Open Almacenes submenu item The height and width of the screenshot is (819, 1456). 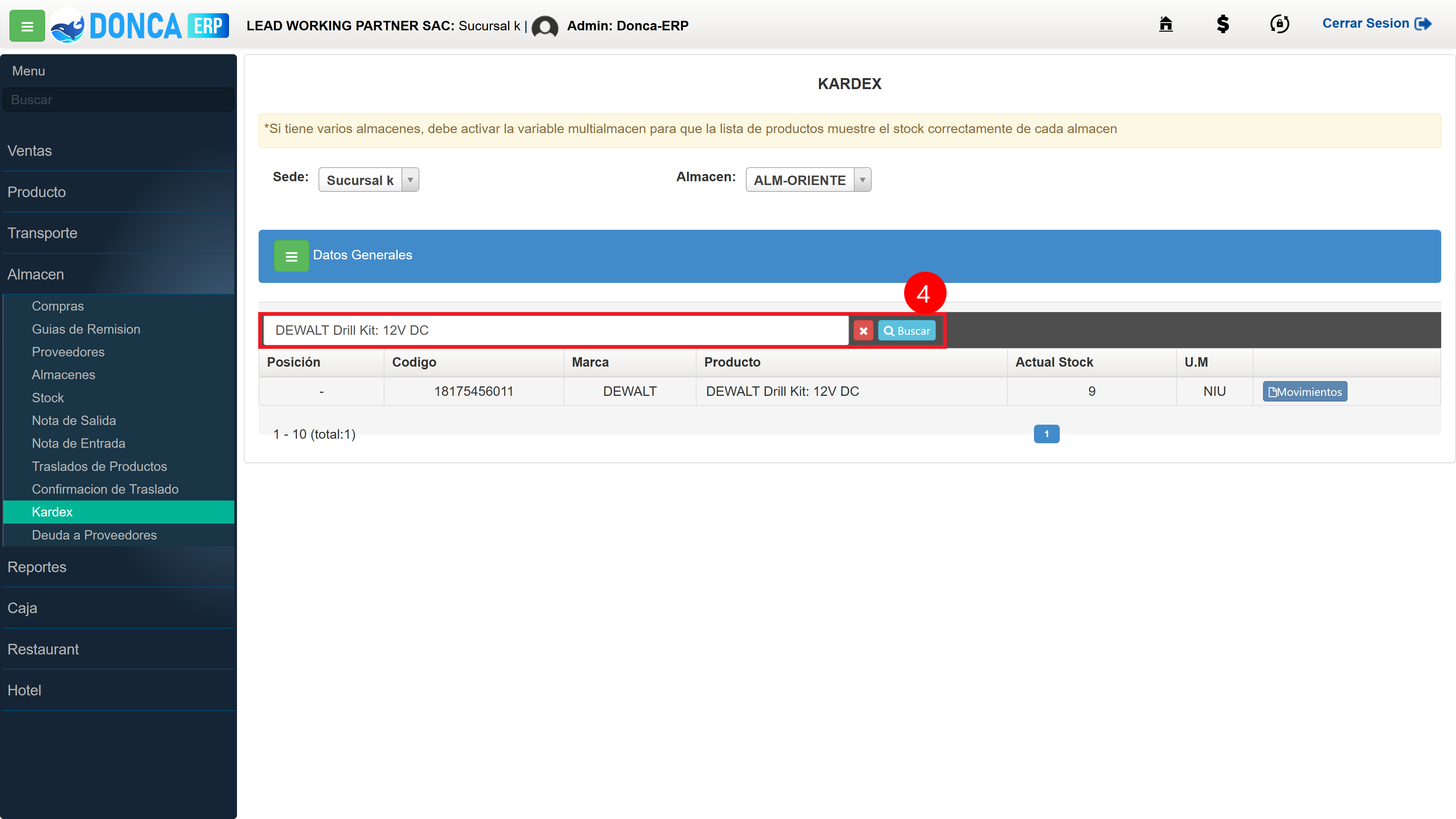pyautogui.click(x=119, y=375)
